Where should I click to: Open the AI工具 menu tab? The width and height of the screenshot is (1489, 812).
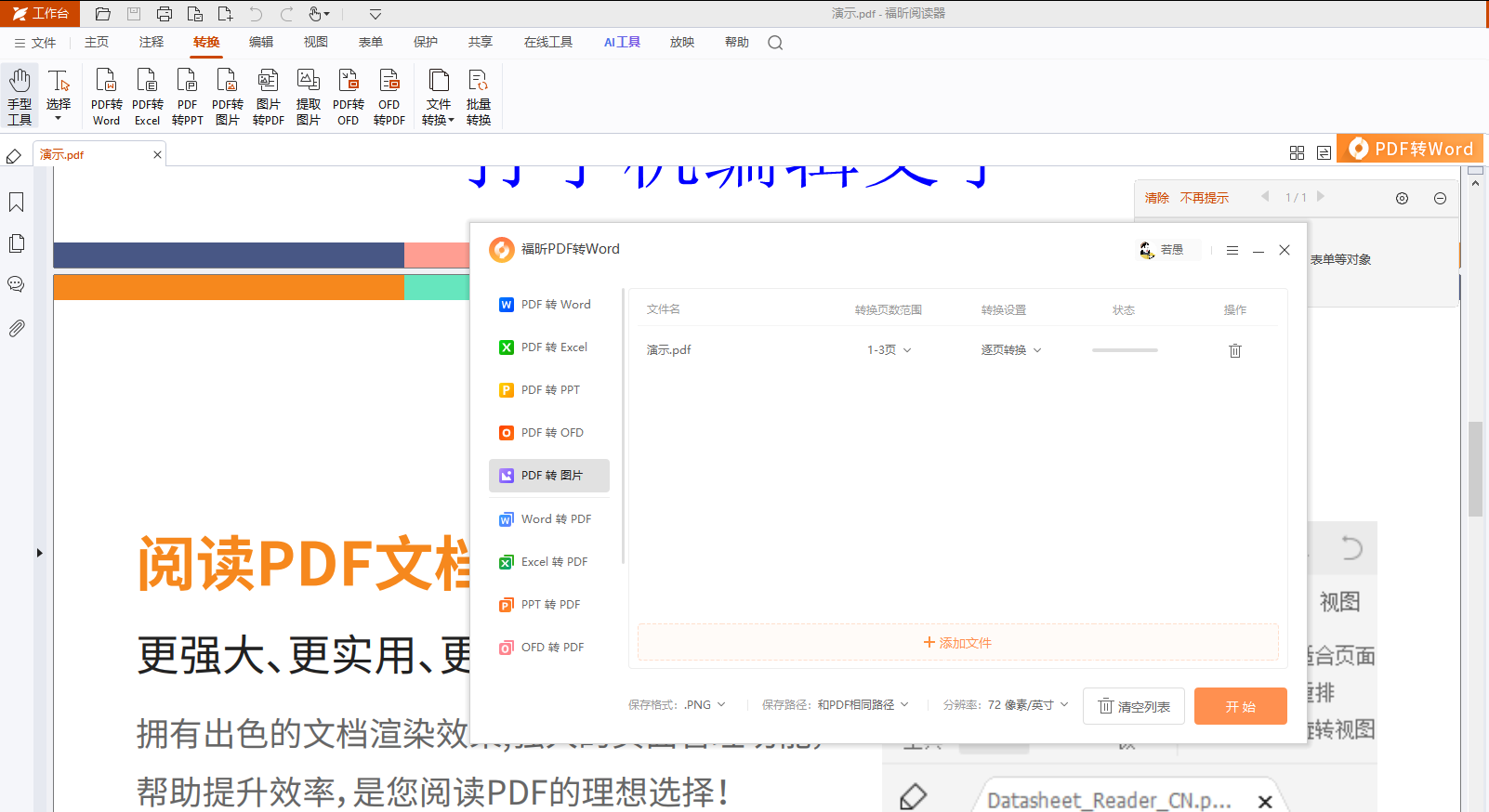click(x=622, y=43)
